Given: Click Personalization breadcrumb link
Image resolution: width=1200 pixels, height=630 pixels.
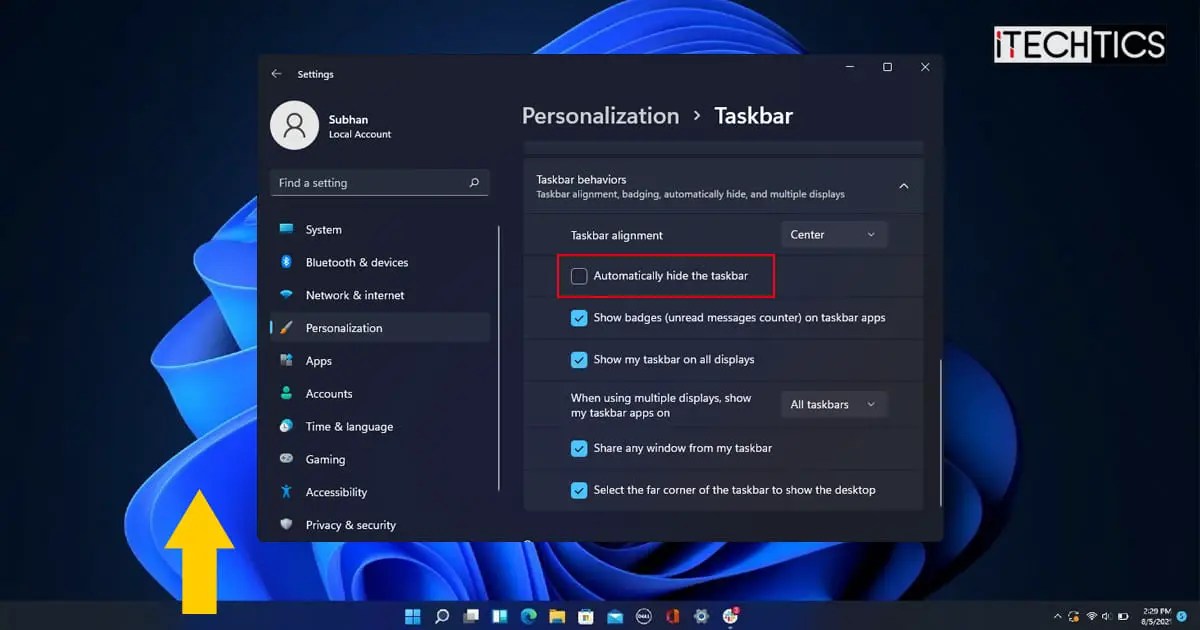Looking at the screenshot, I should [x=600, y=116].
